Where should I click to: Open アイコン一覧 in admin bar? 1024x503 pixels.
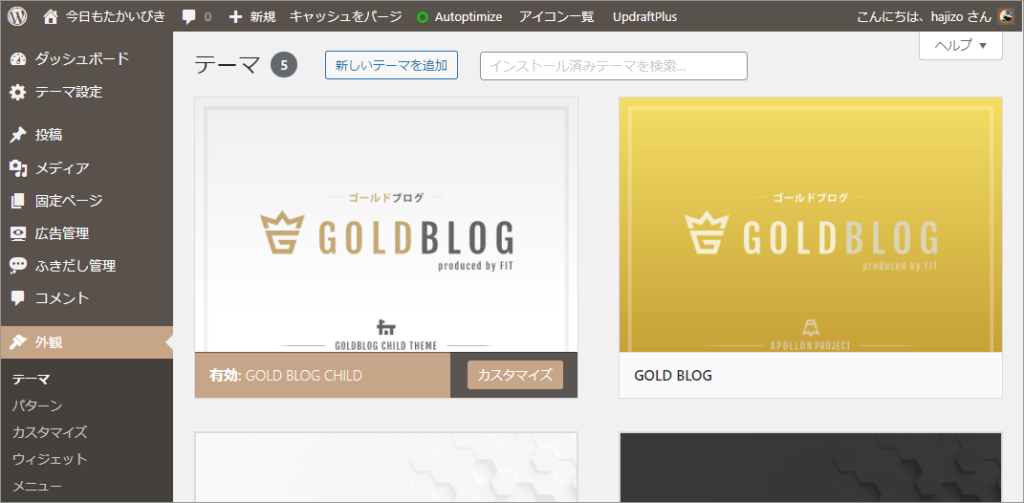(x=556, y=17)
